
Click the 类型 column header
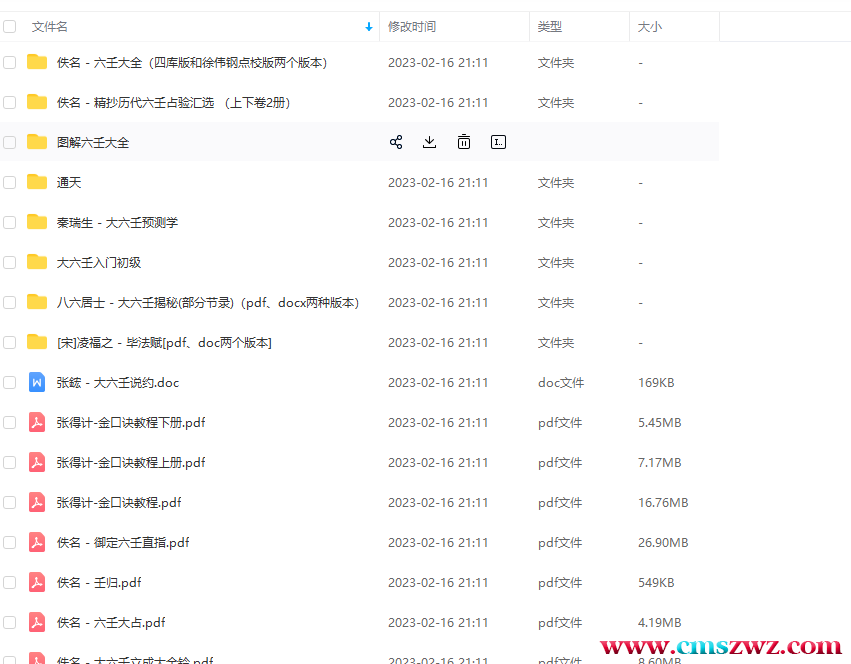pyautogui.click(x=550, y=27)
